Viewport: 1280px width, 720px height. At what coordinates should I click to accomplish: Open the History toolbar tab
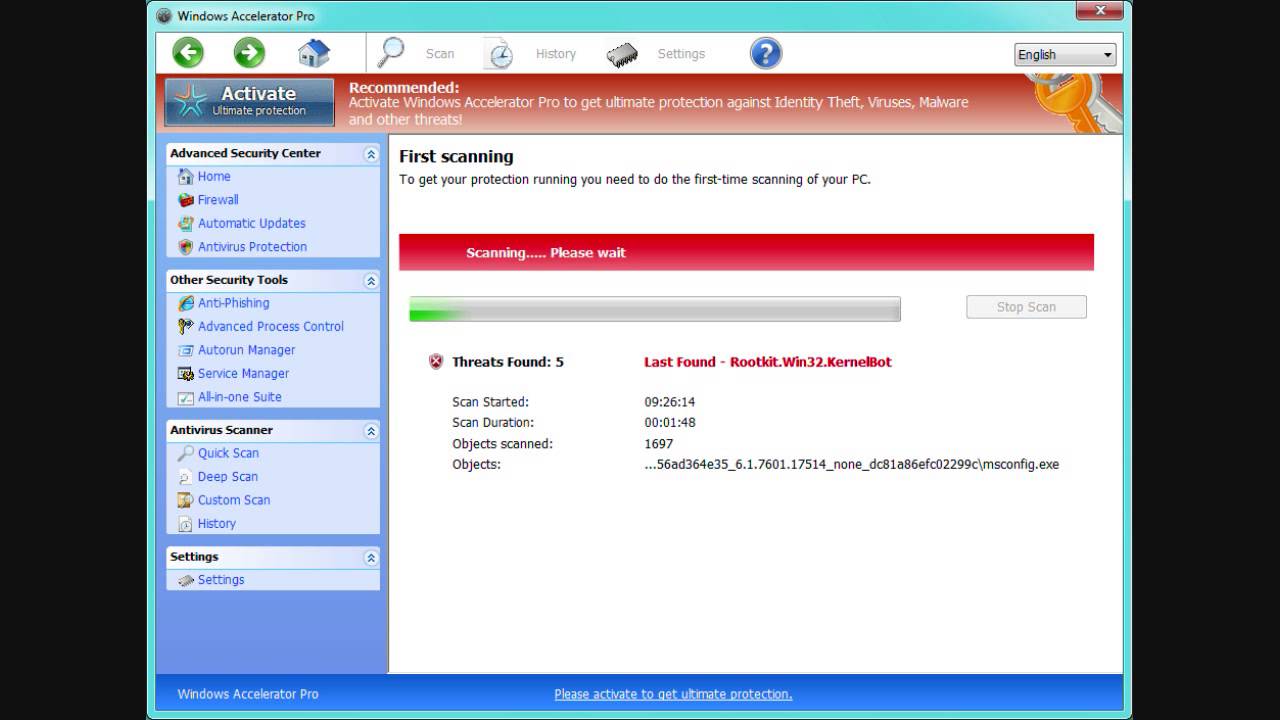click(555, 54)
